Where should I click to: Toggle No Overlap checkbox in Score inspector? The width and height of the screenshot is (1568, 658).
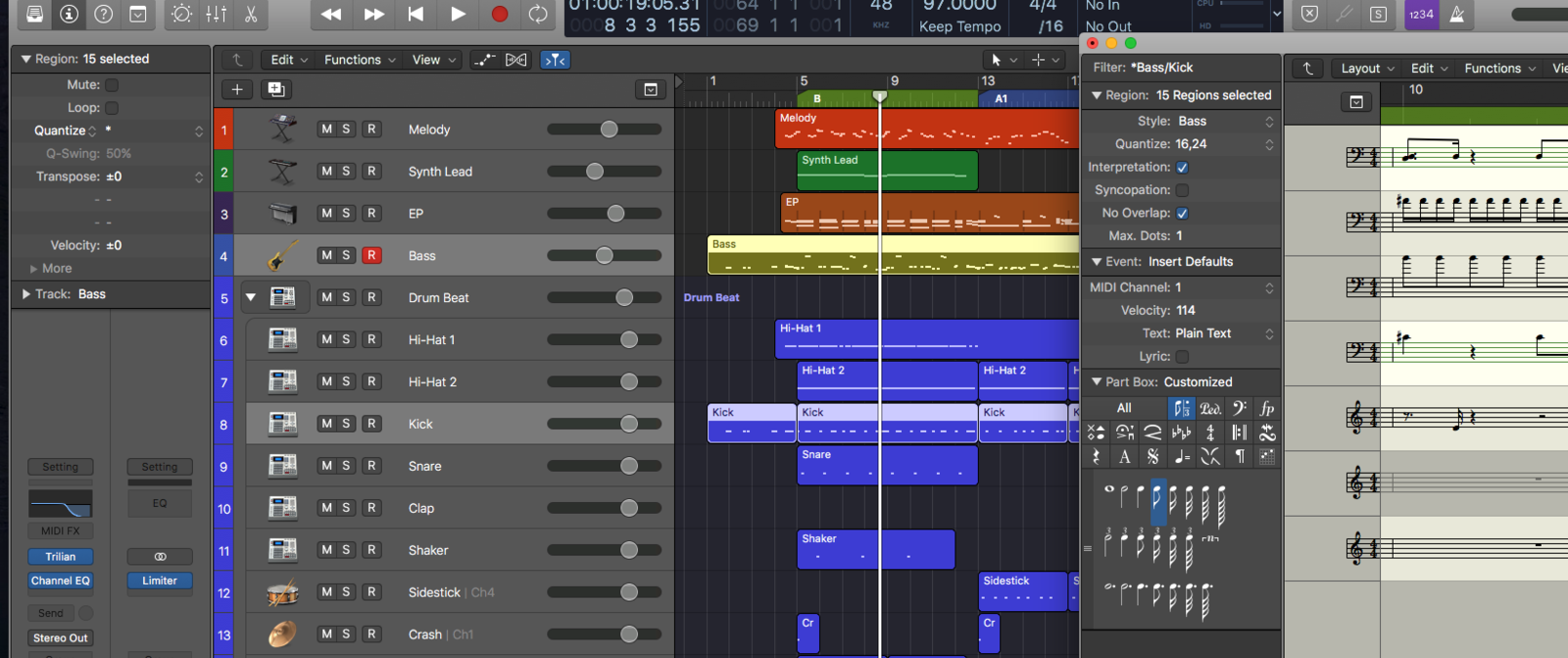pos(1183,214)
